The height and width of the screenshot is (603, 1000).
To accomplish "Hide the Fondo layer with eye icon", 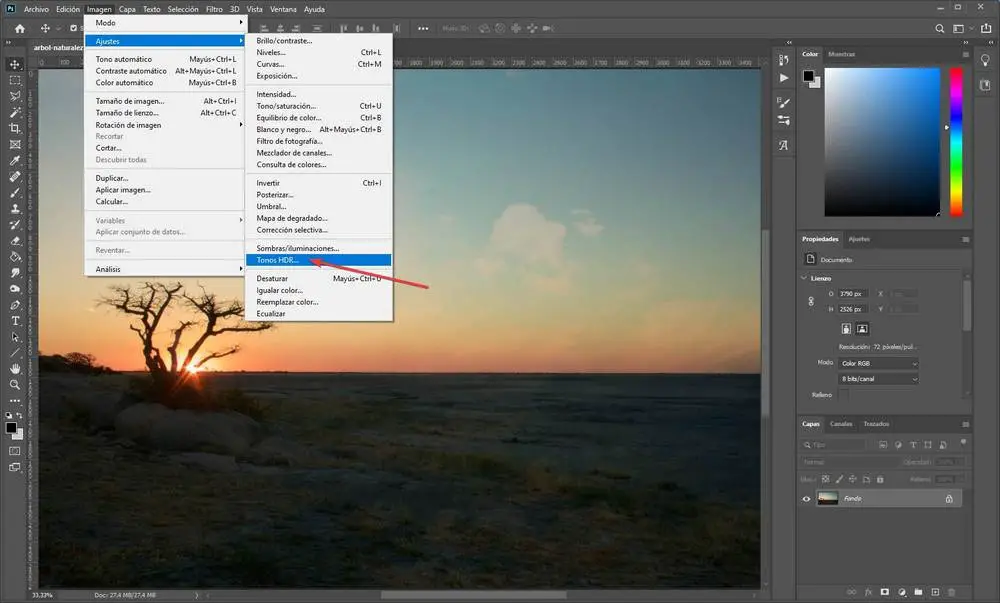I will click(807, 498).
